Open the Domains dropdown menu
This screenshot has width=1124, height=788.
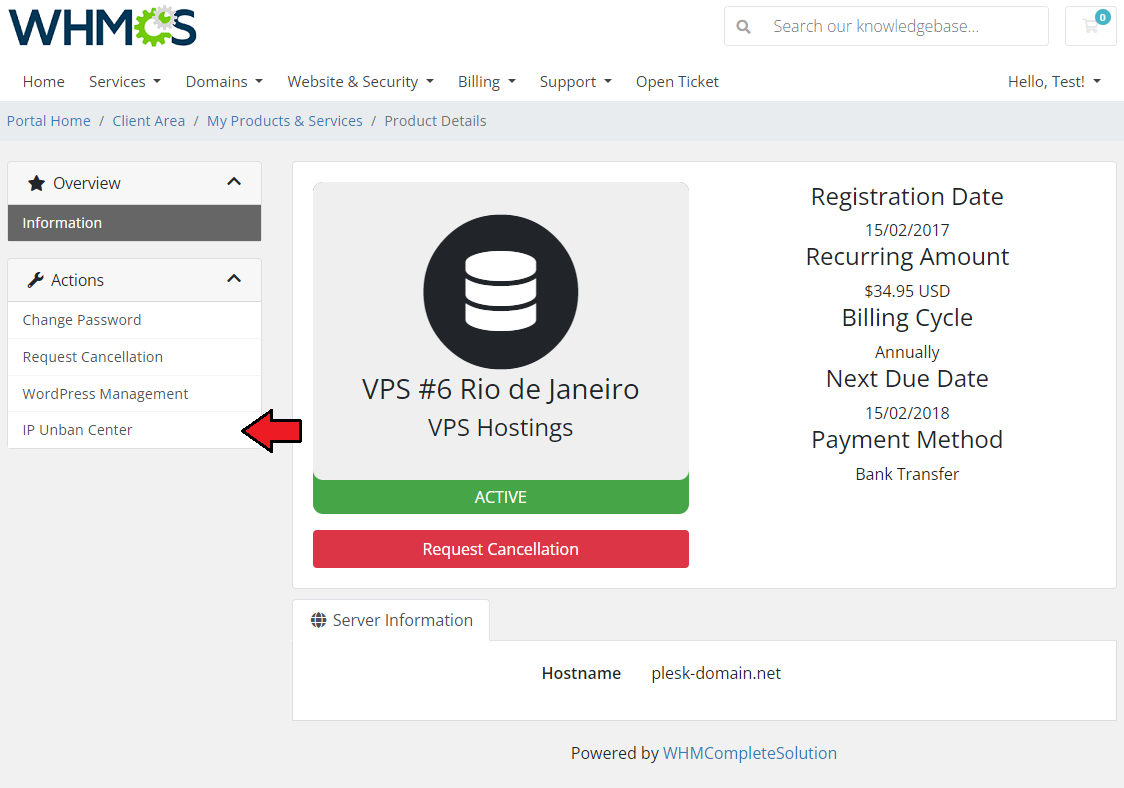pos(224,82)
